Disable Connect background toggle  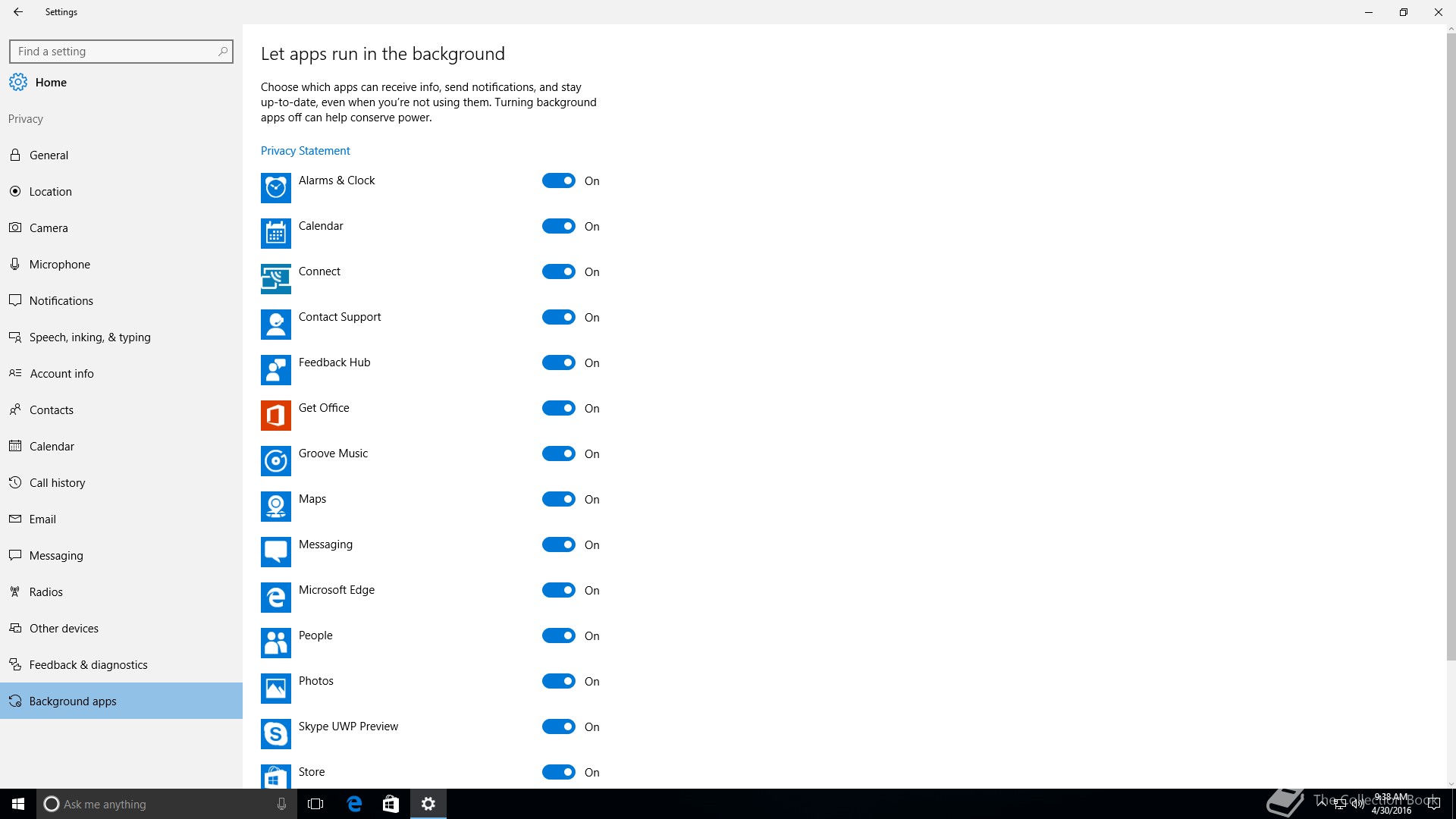point(559,271)
